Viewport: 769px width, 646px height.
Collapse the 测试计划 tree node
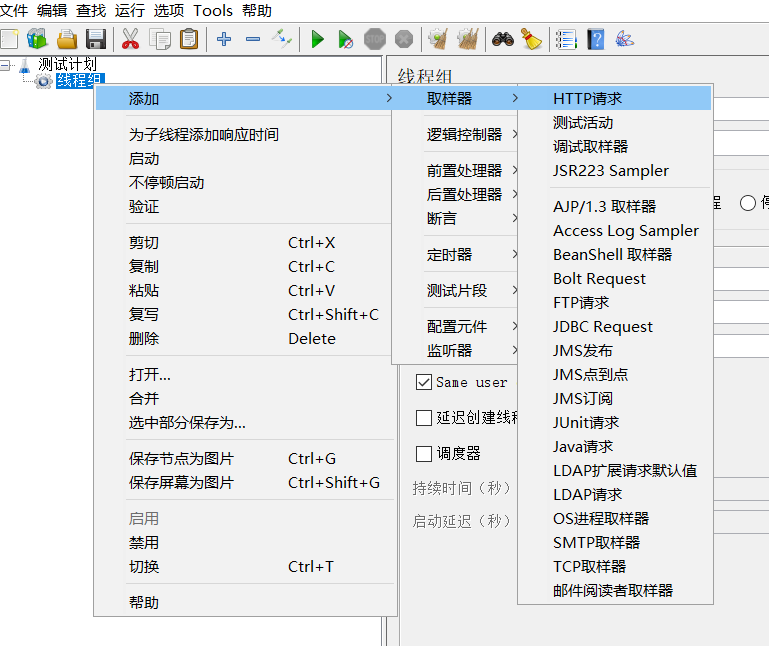(x=6, y=65)
